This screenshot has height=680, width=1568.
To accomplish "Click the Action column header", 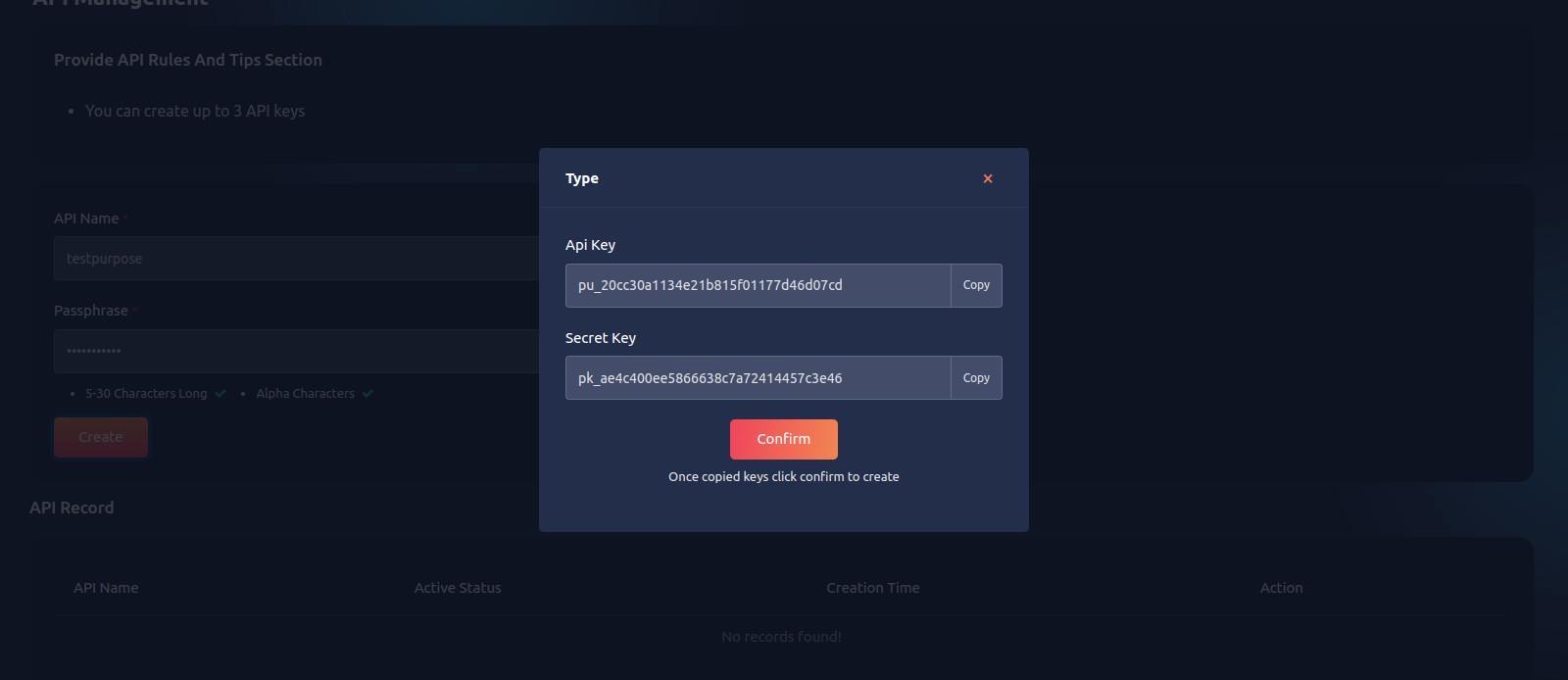I will pyautogui.click(x=1281, y=588).
